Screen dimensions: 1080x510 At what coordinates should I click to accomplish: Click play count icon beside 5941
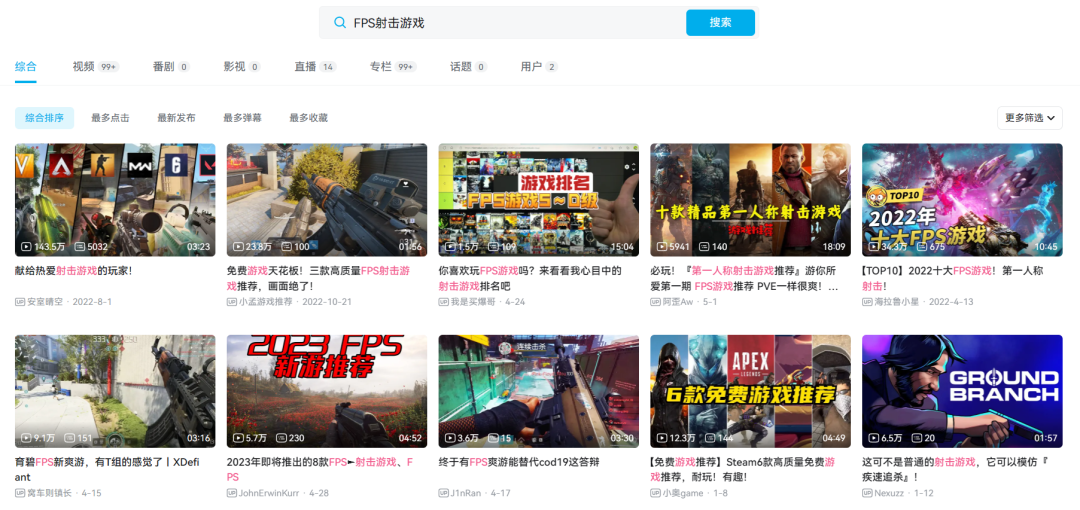662,246
